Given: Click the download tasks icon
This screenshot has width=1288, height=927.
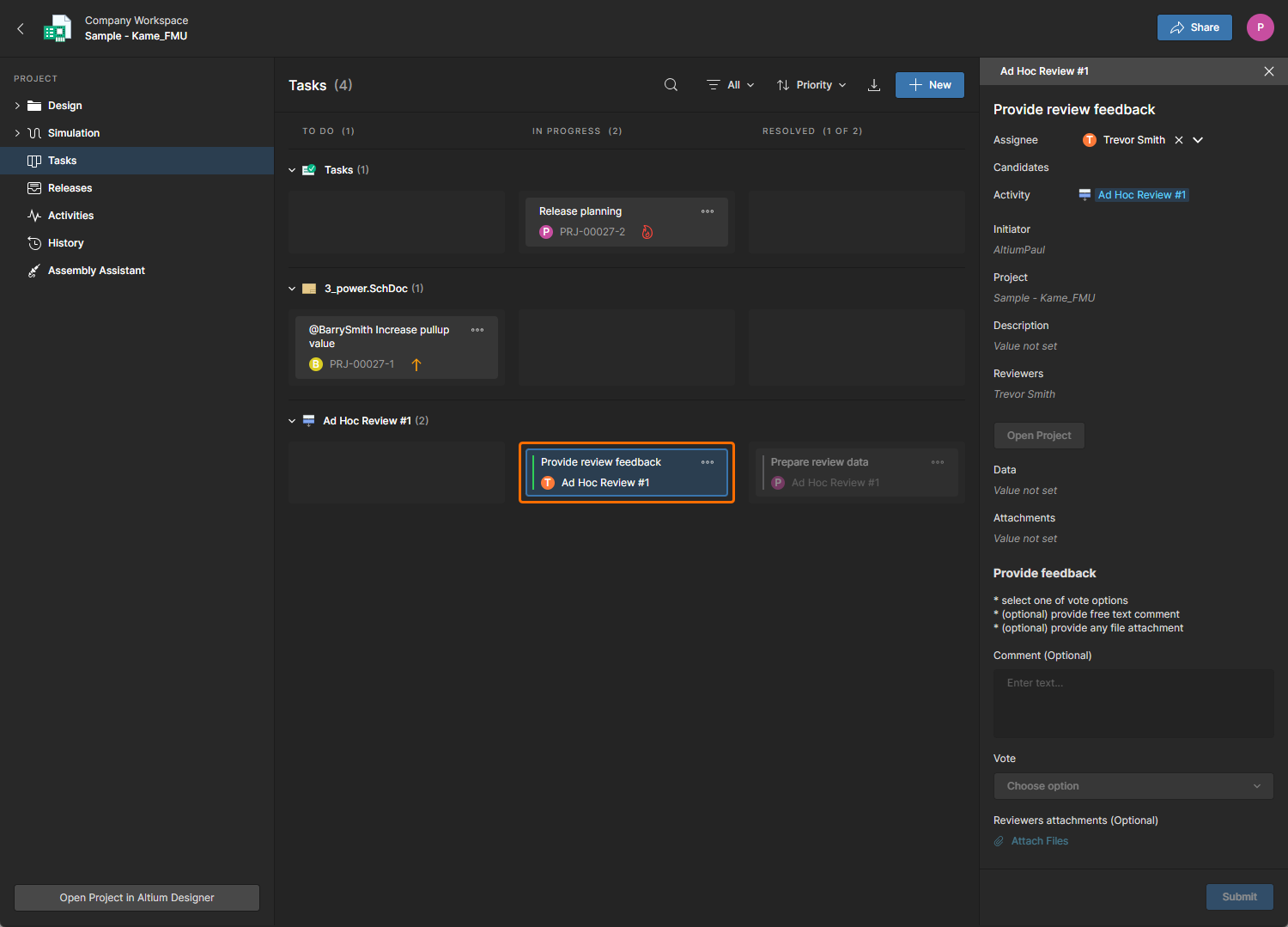Looking at the screenshot, I should coord(874,85).
